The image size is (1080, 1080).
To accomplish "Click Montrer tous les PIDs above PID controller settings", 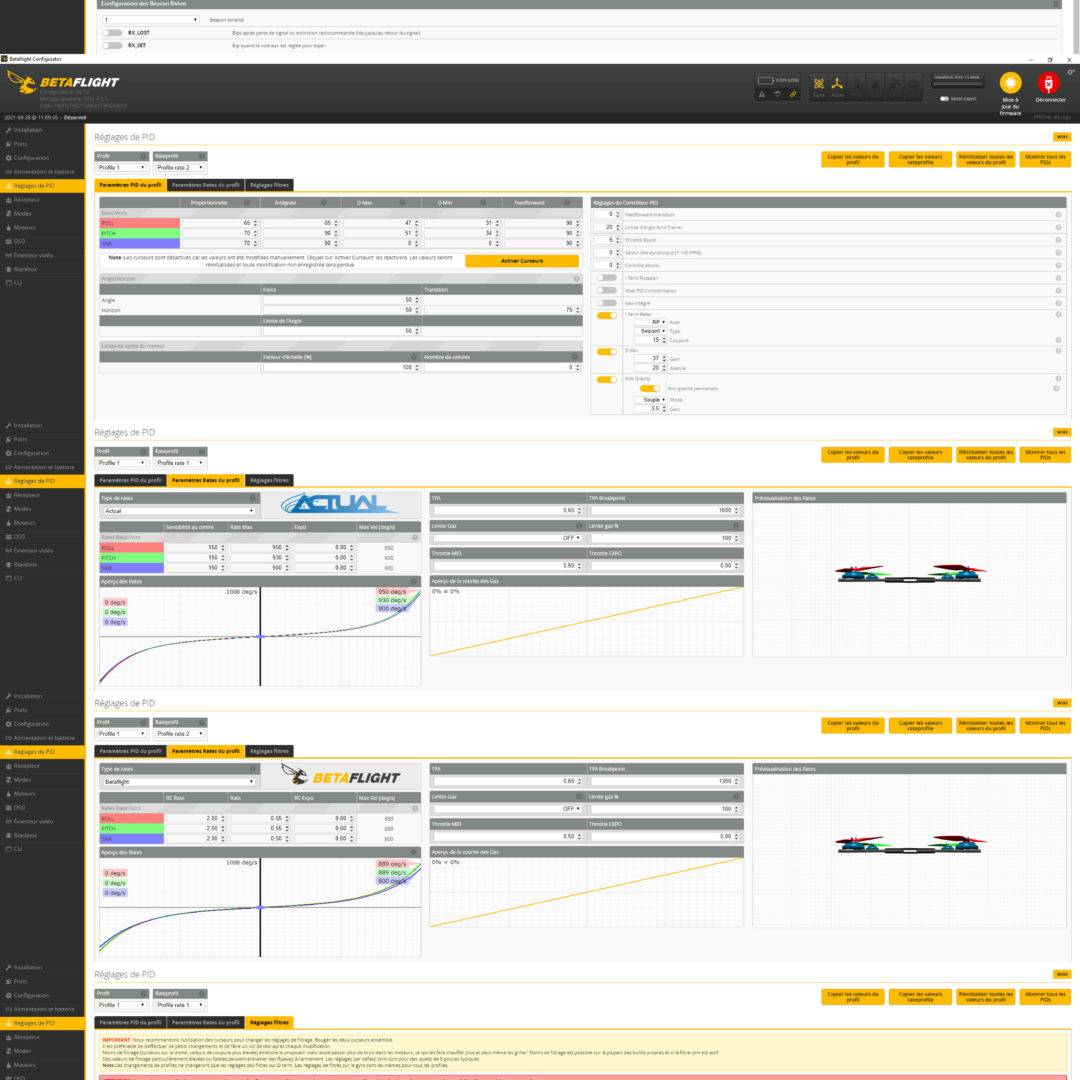I will (1045, 160).
